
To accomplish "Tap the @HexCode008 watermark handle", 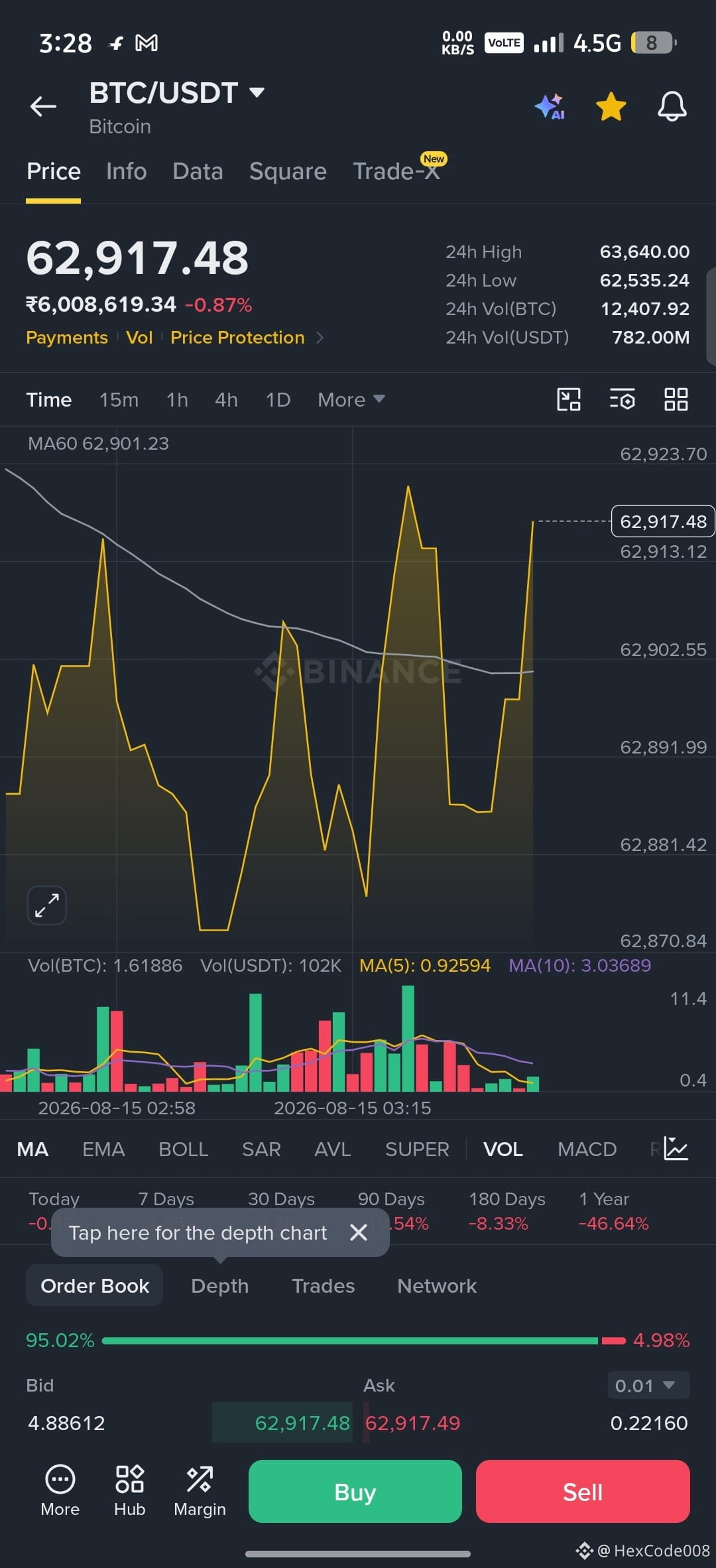I will point(653,1551).
